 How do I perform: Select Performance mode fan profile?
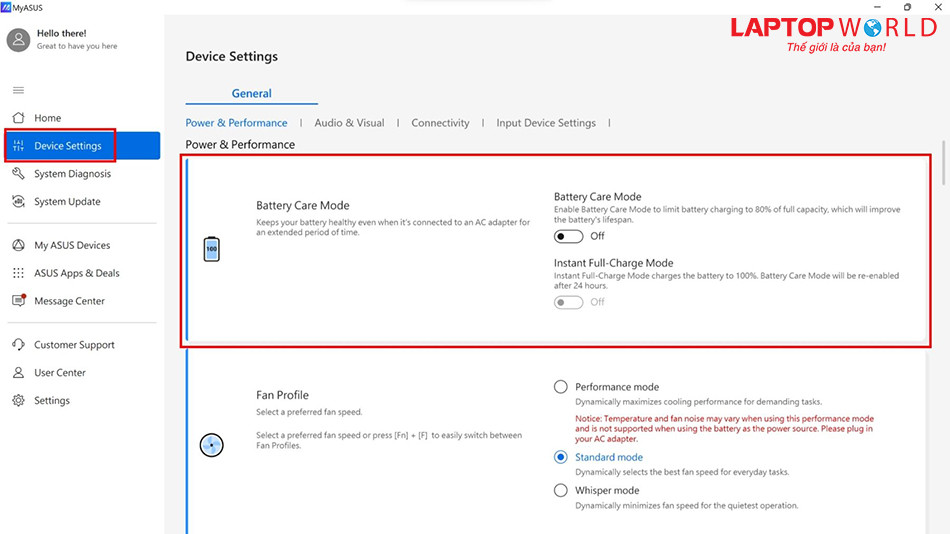point(561,387)
